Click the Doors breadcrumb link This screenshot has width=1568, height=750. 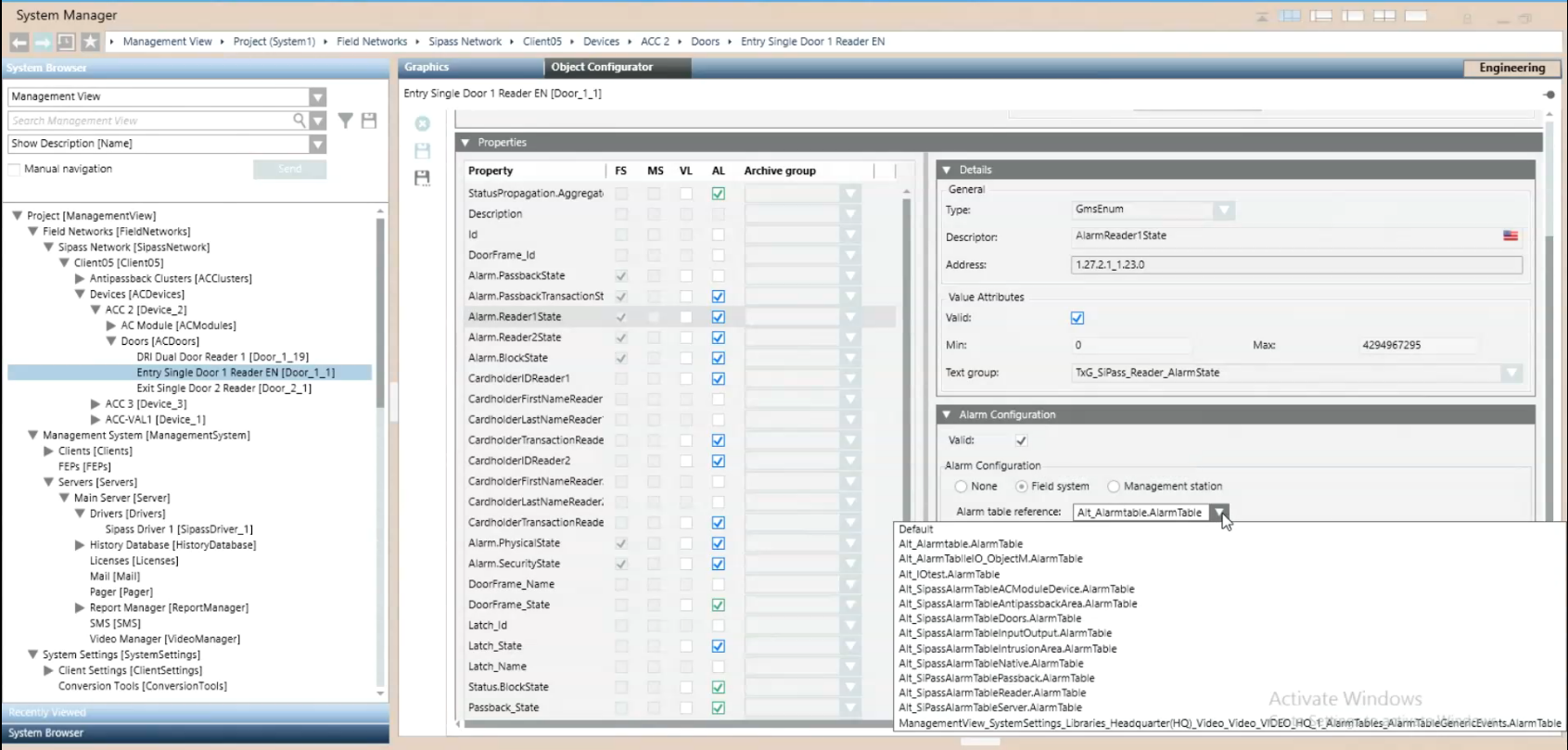(x=705, y=42)
